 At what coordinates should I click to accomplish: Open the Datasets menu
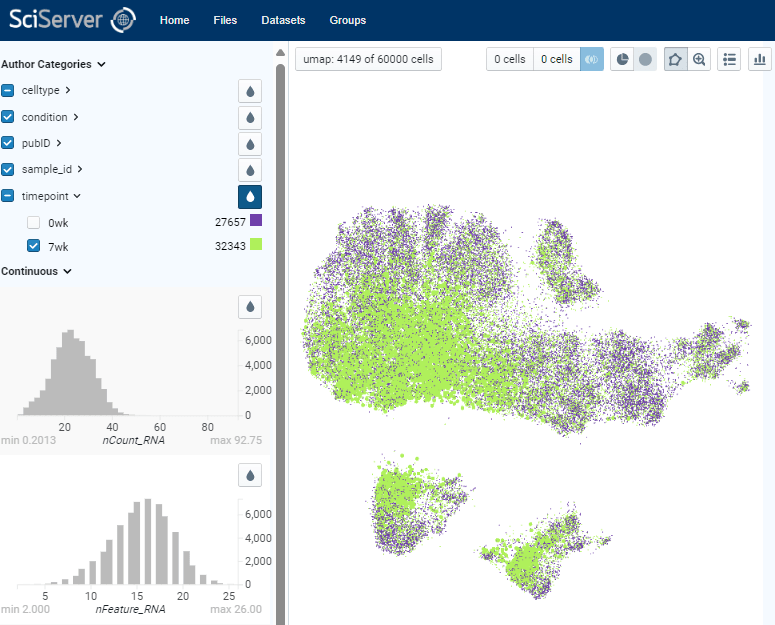click(x=283, y=20)
